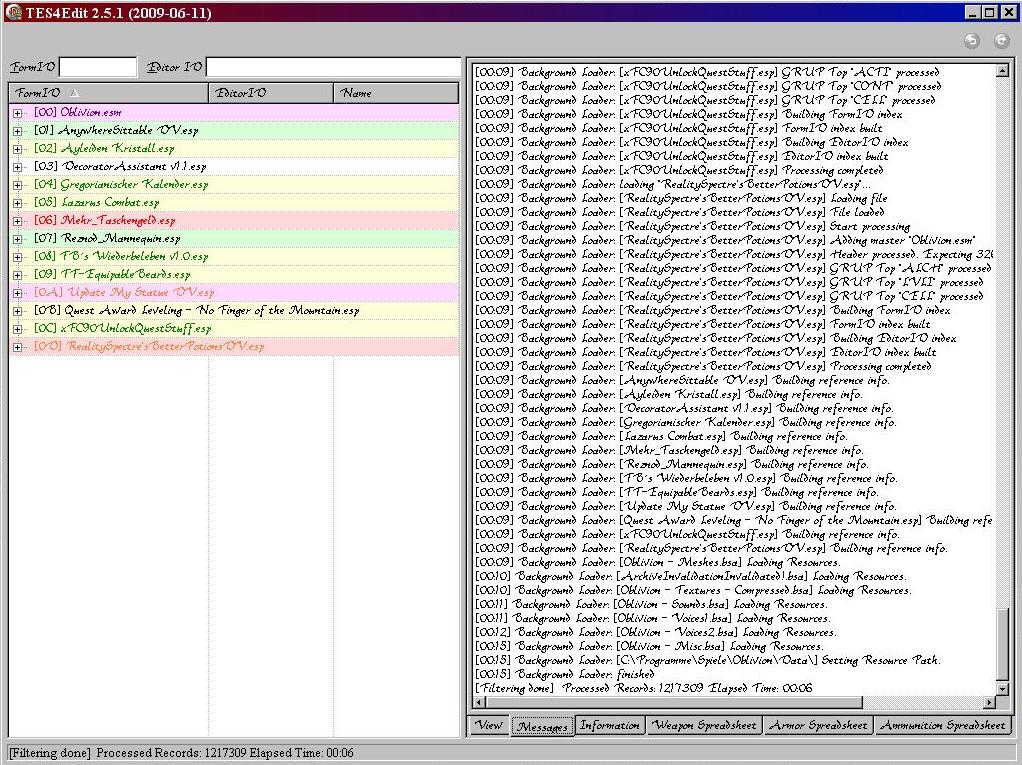Screen dimensions: 1022x765
Task: Open the Information tab
Action: click(x=609, y=726)
